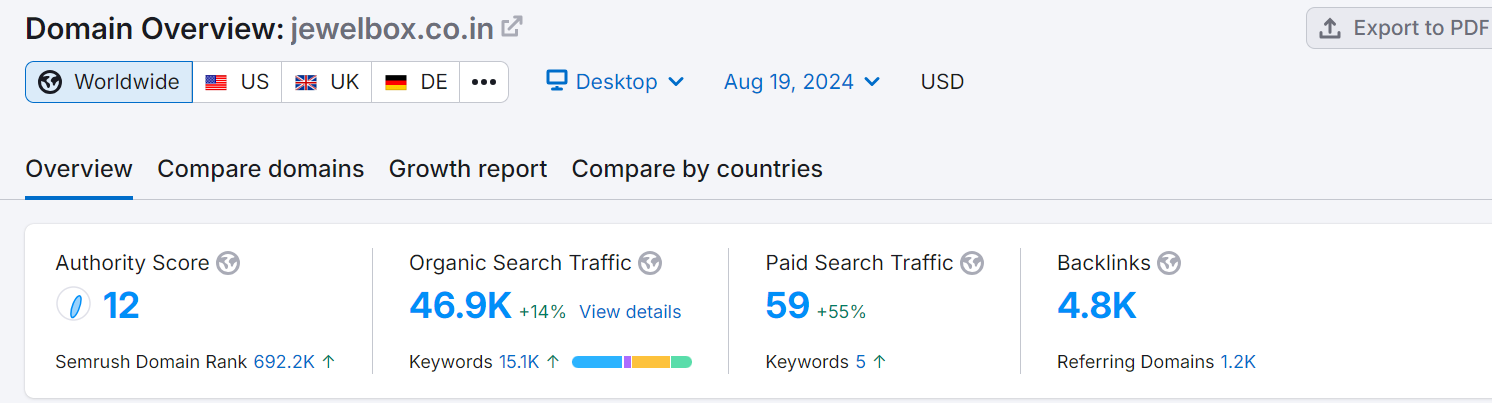Click globe icon next to Paid Search Traffic
The image size is (1492, 403).
(972, 263)
